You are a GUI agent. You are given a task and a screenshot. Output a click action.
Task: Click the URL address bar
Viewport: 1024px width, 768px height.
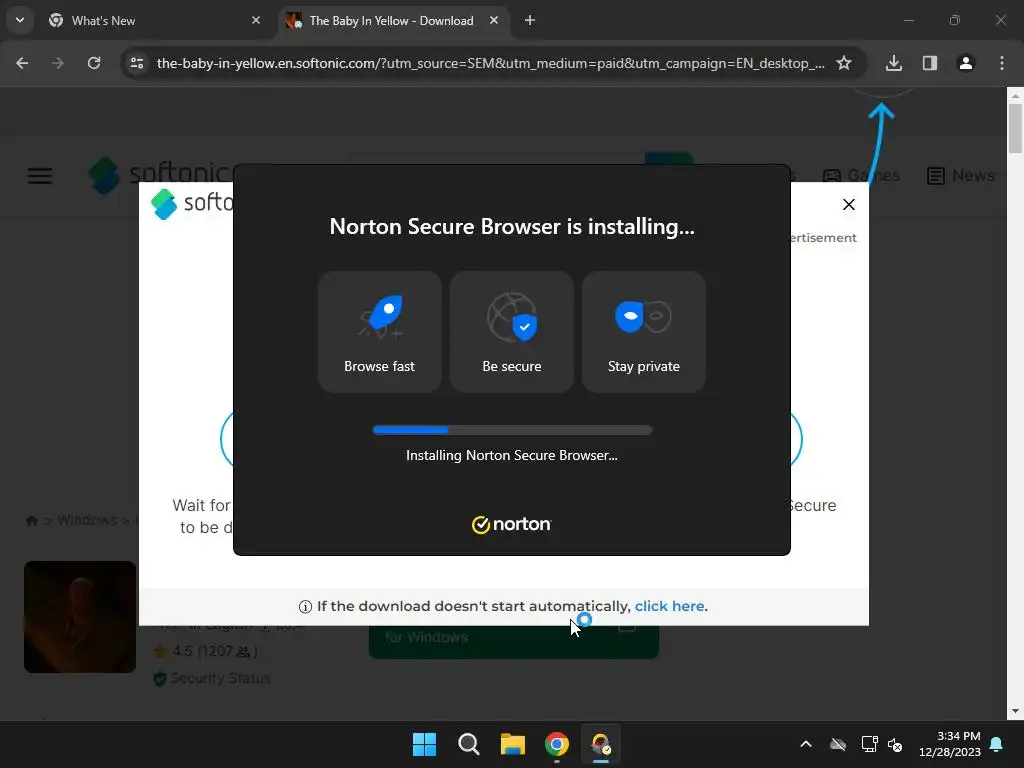point(490,63)
